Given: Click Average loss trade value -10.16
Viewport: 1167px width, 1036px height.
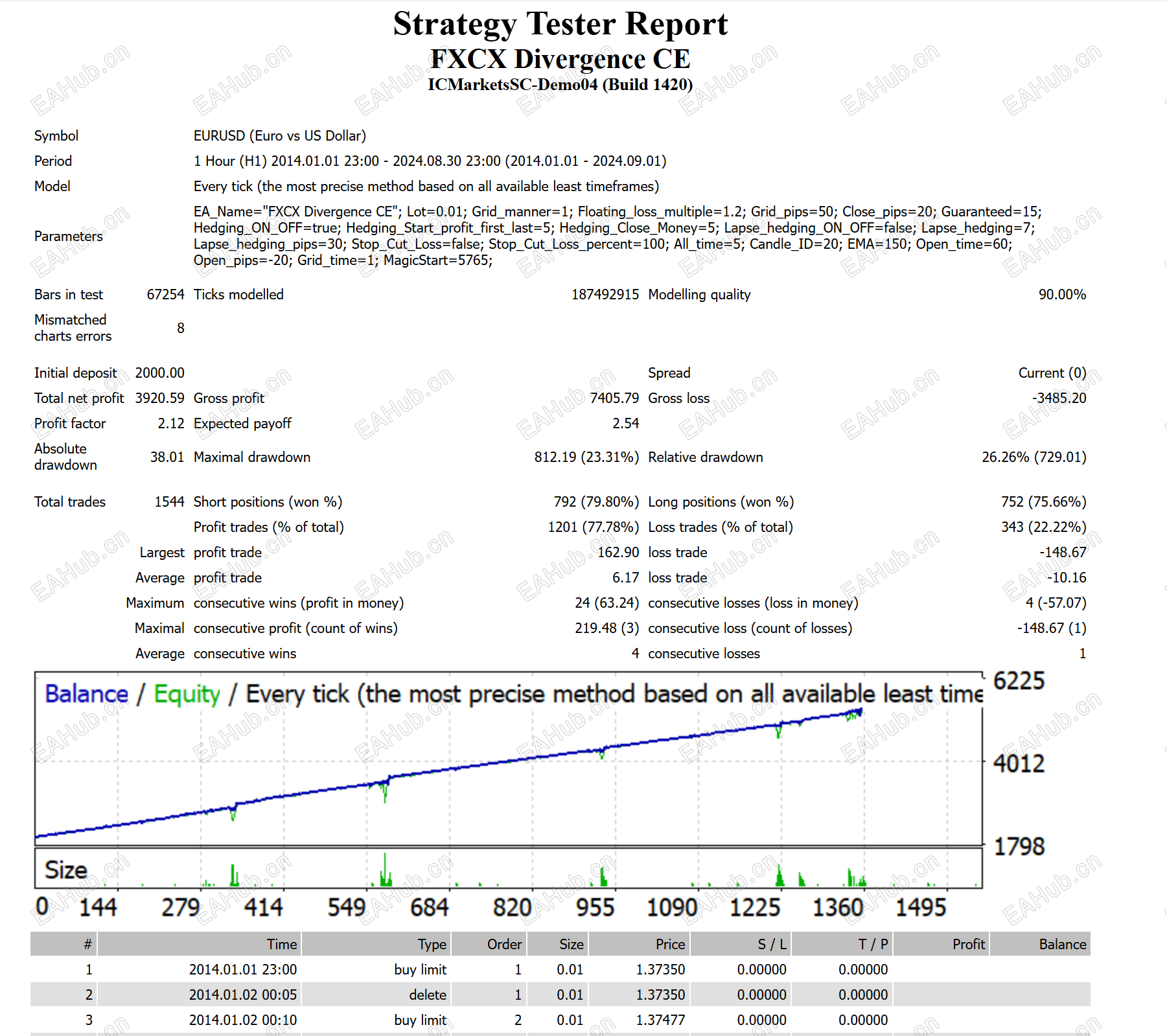Looking at the screenshot, I should [x=1067, y=577].
